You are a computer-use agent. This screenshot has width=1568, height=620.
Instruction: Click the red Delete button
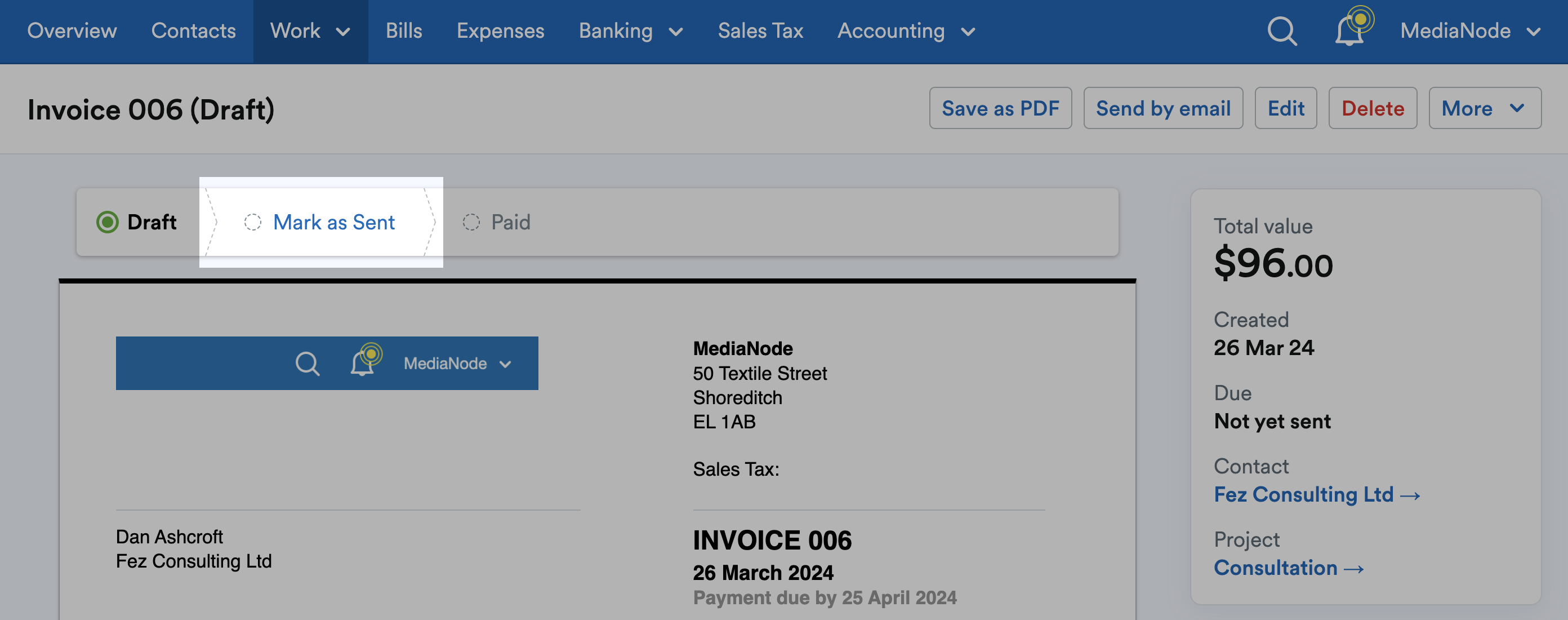[x=1372, y=108]
